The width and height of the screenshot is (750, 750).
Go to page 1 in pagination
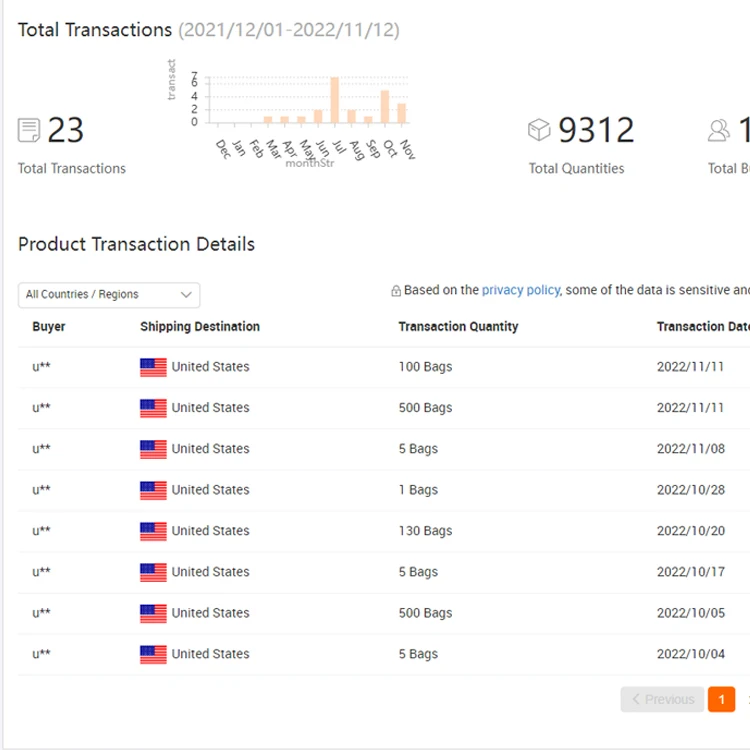721,699
